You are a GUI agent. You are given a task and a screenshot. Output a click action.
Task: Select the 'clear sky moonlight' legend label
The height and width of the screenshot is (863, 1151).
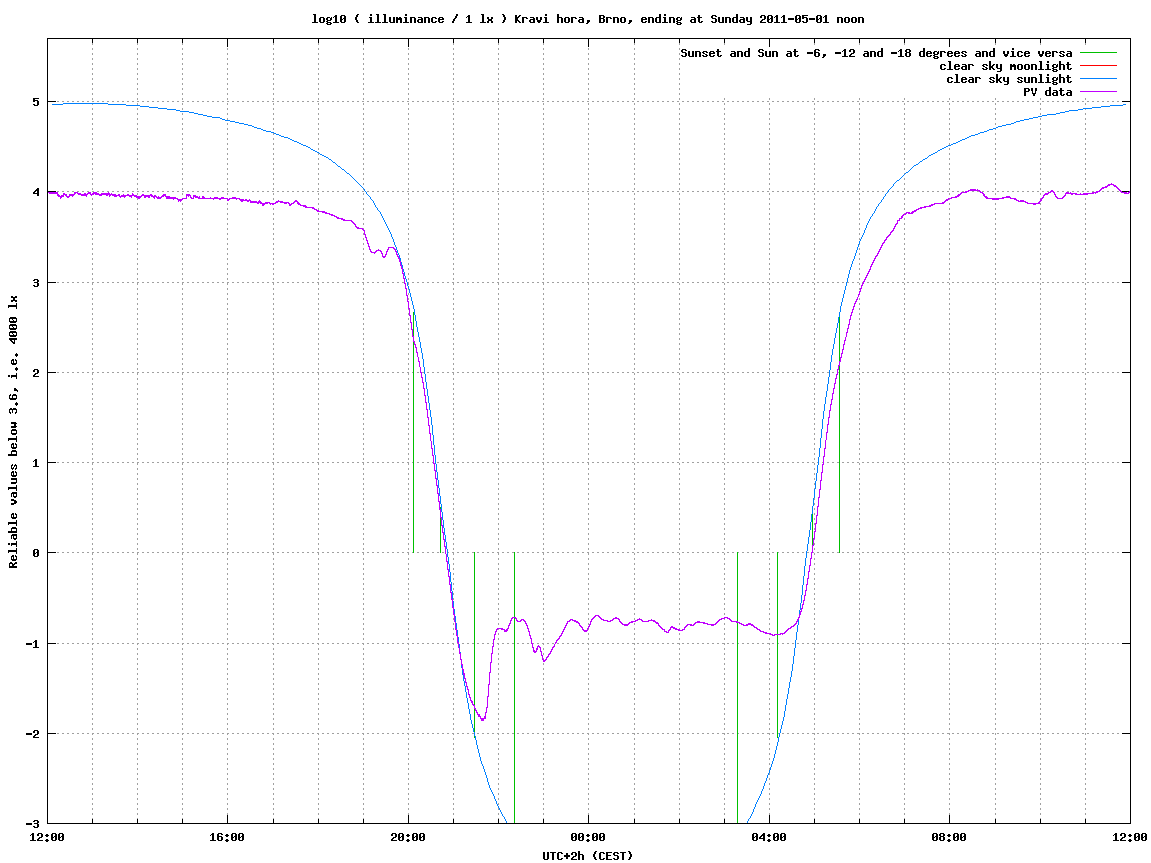1005,66
